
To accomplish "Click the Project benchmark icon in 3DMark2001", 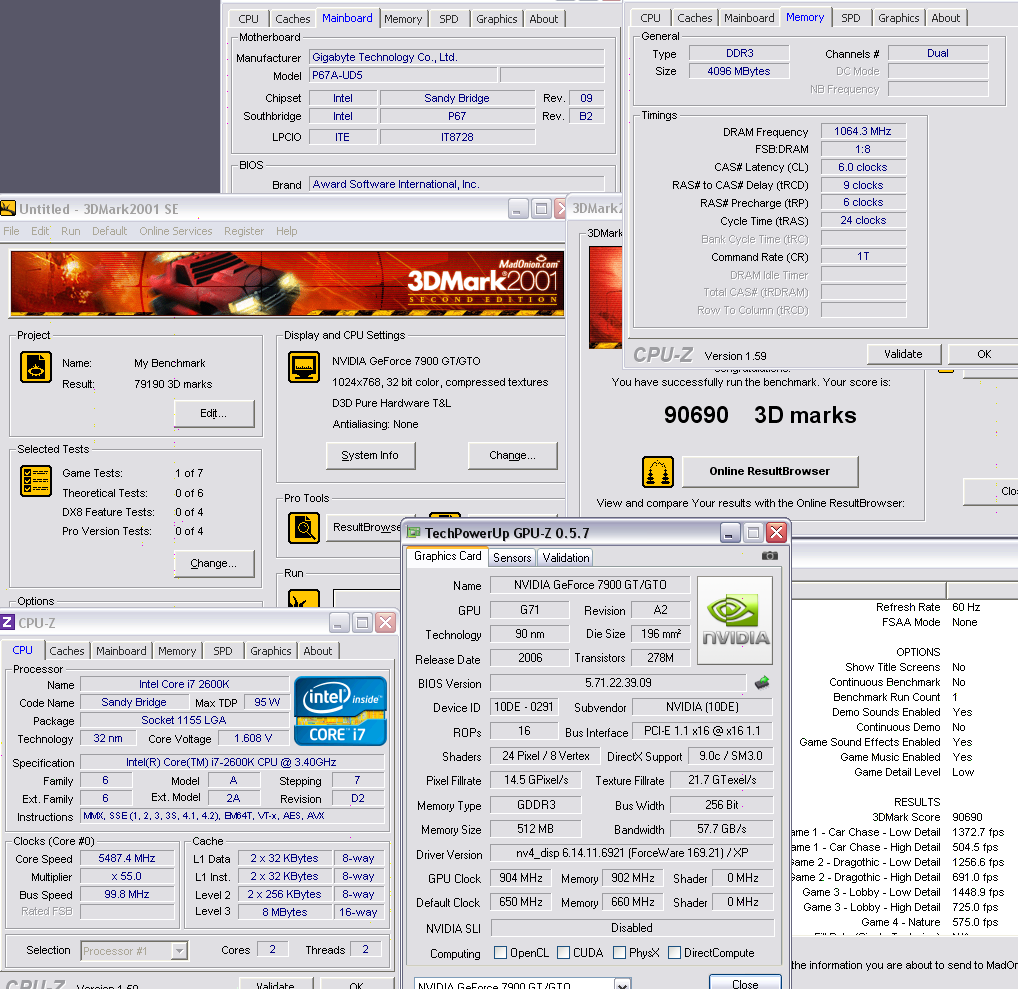I will click(36, 367).
